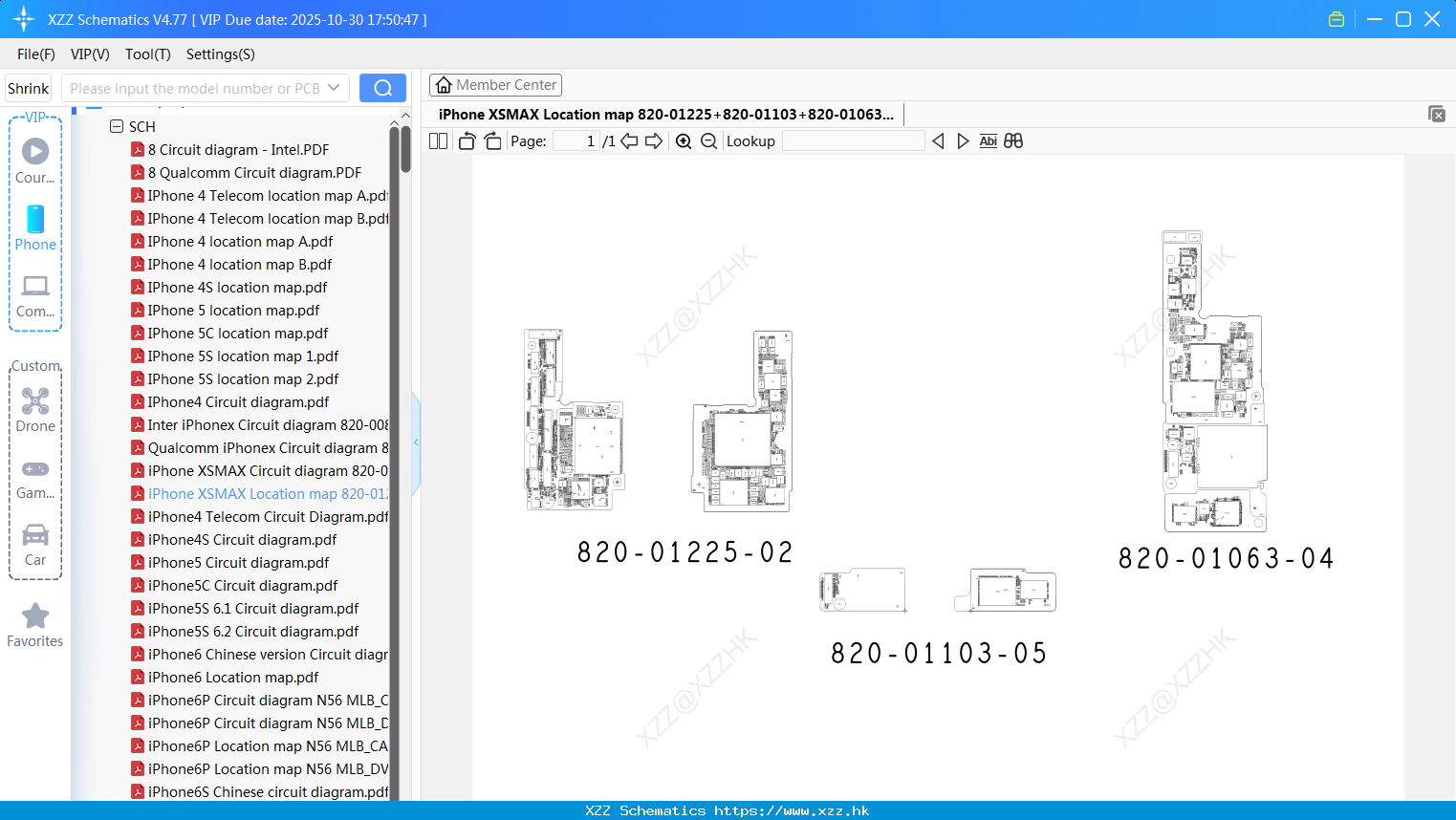Open 8 Qualcomm Circuit diagram.PDF
Screen dimensions: 1456x820
254,173
